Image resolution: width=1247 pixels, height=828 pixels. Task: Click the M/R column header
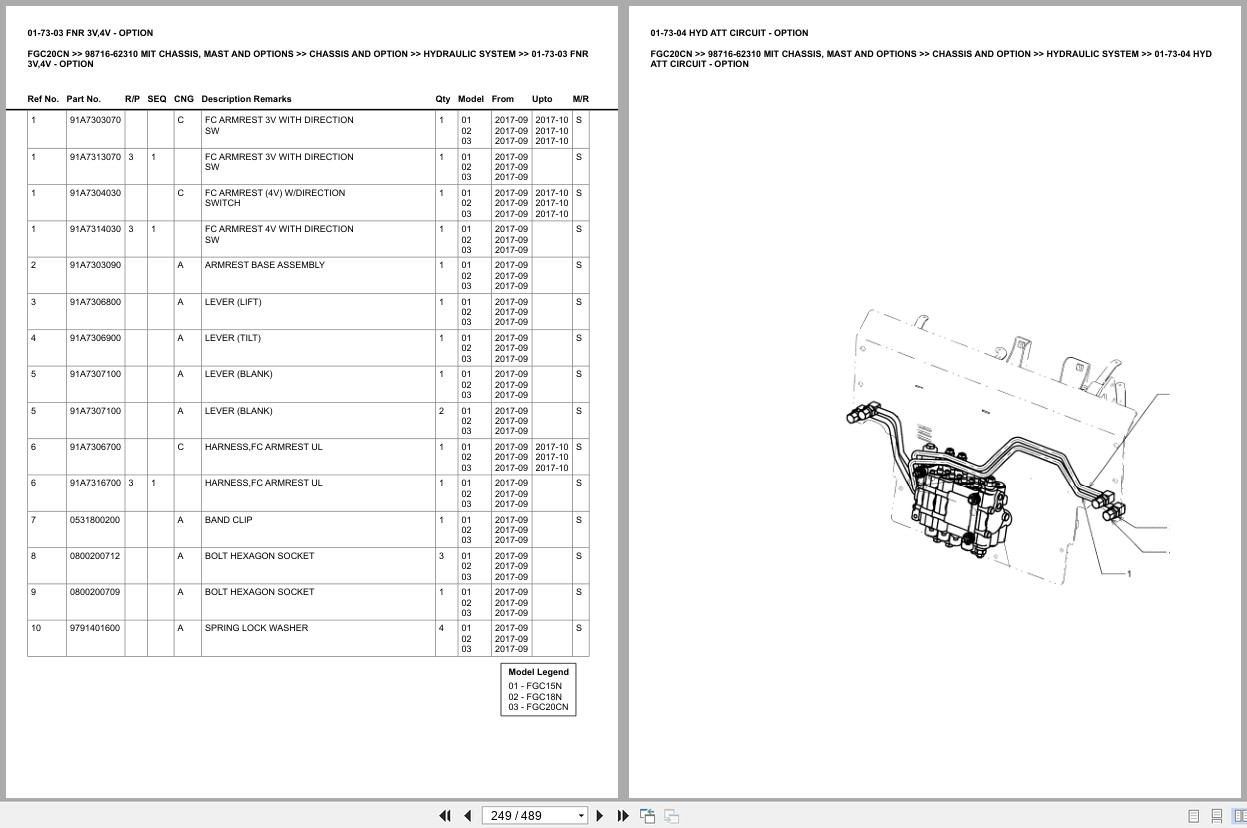[x=581, y=99]
